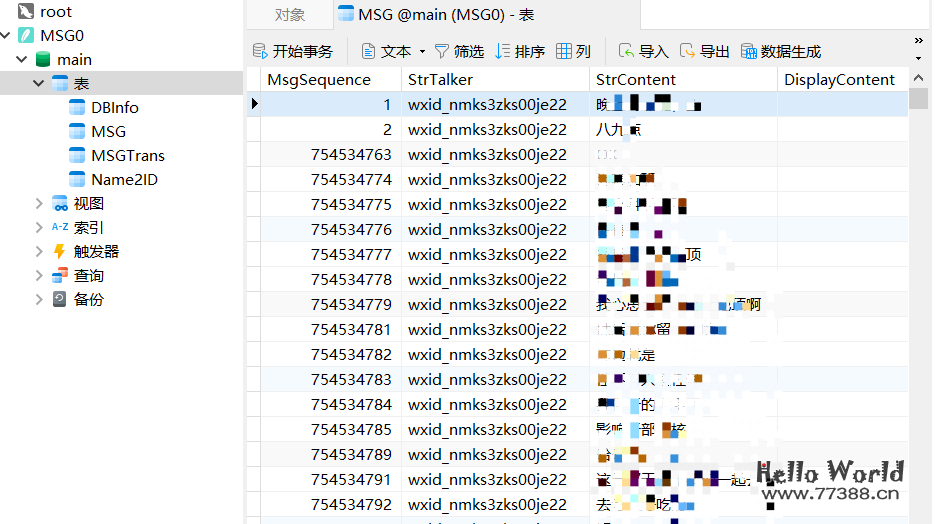This screenshot has height=524, width=937.
Task: Expand the 触发器 triggers node
Action: pos(39,251)
